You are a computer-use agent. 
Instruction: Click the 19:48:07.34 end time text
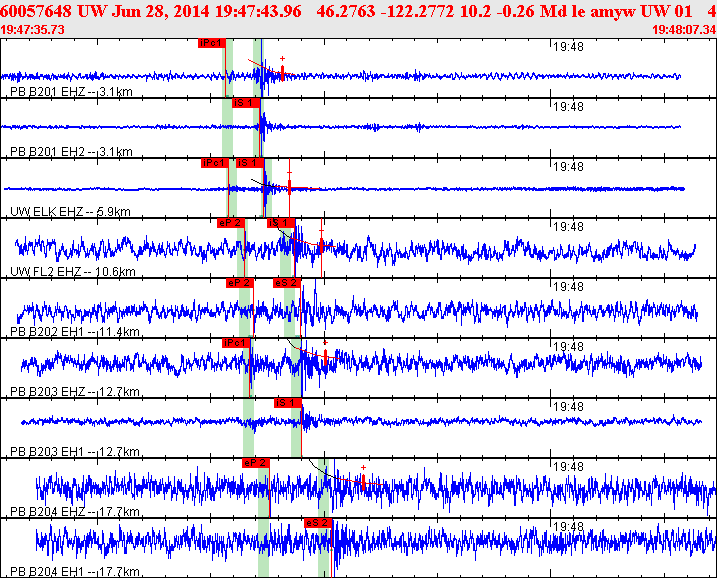pos(683,30)
